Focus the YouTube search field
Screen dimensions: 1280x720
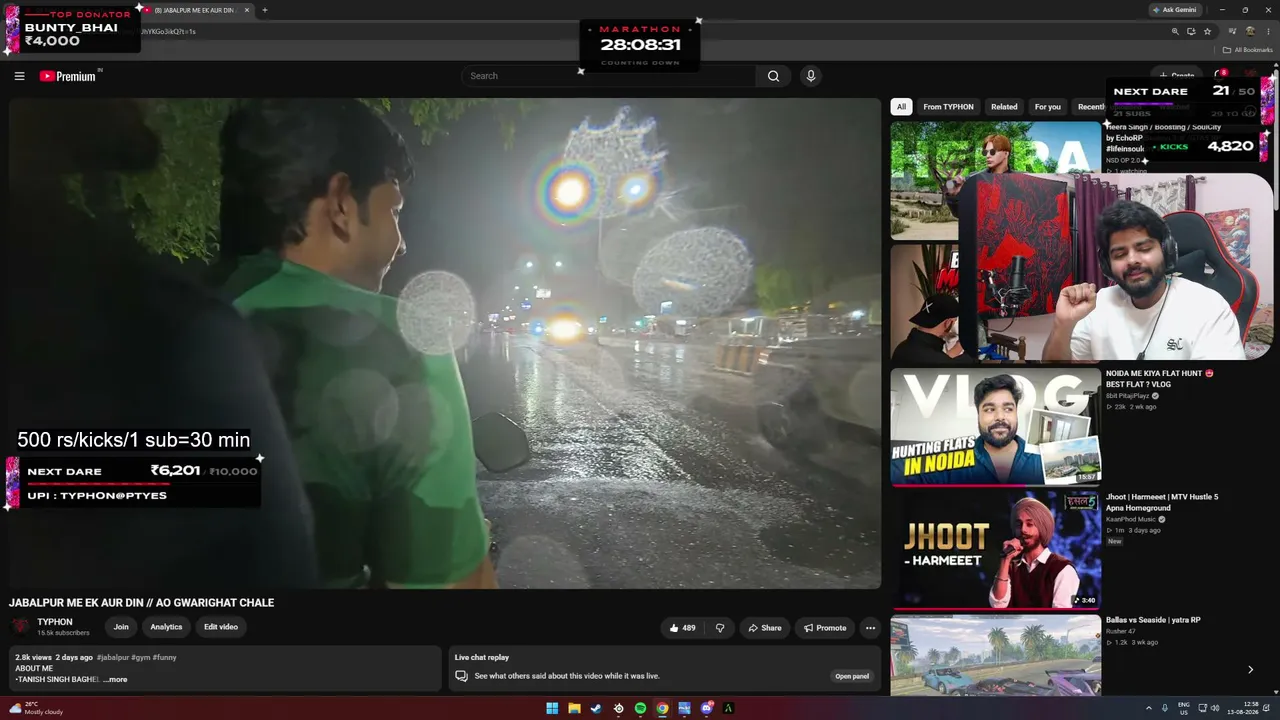point(610,76)
